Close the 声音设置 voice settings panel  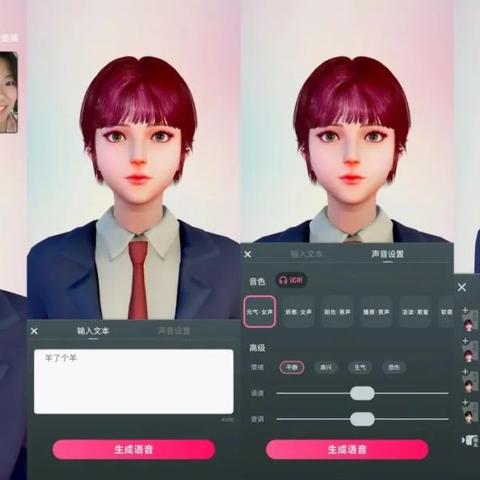click(248, 254)
